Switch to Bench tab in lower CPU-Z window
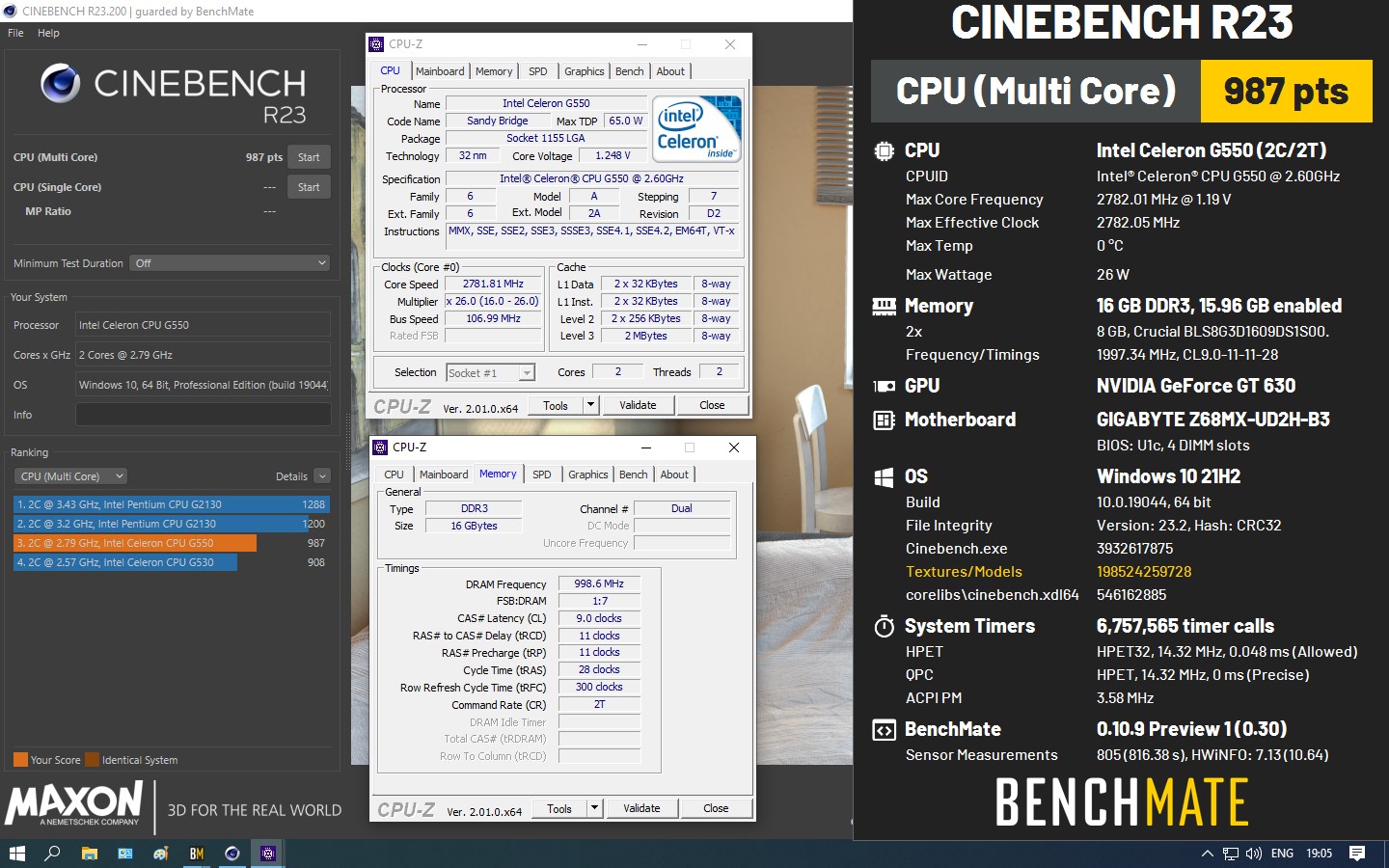Image resolution: width=1389 pixels, height=868 pixels. 634,475
